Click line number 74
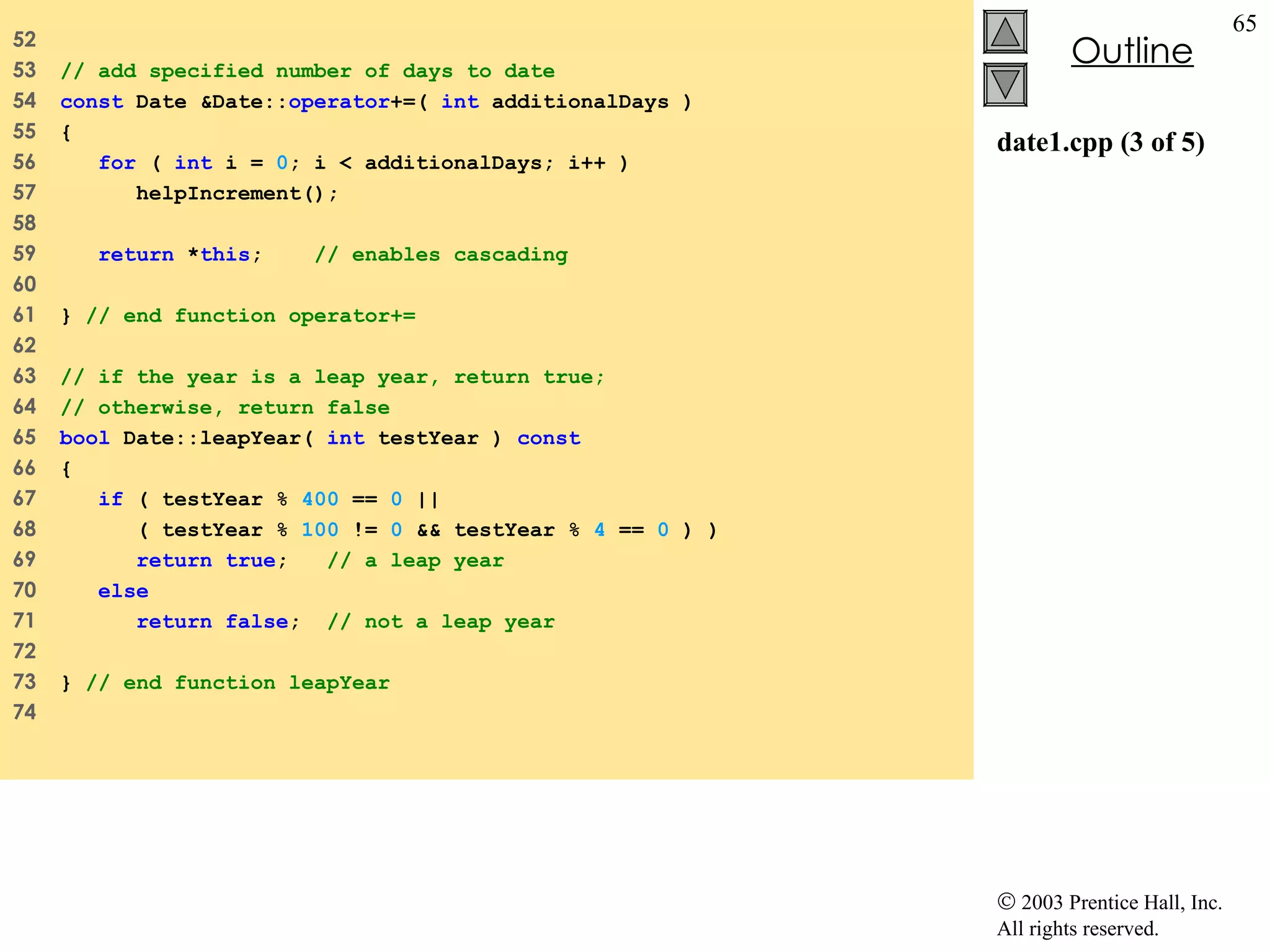 coord(25,712)
